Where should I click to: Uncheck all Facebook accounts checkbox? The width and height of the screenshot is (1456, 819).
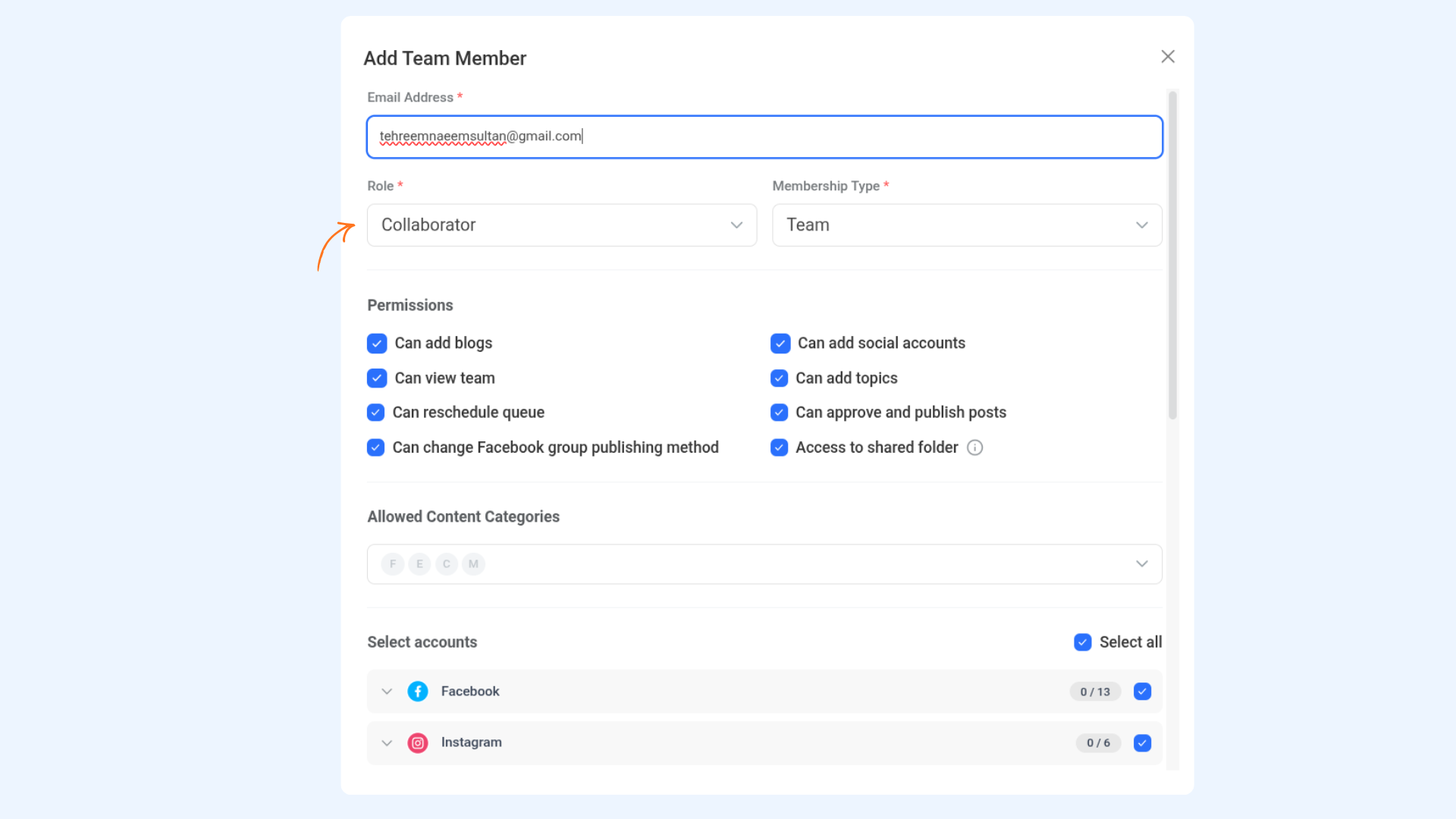[1142, 692]
